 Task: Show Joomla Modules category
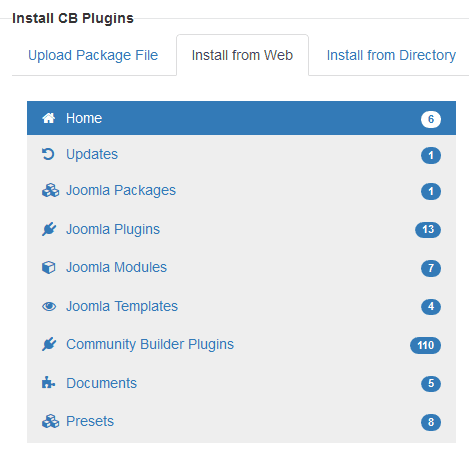coord(241,267)
